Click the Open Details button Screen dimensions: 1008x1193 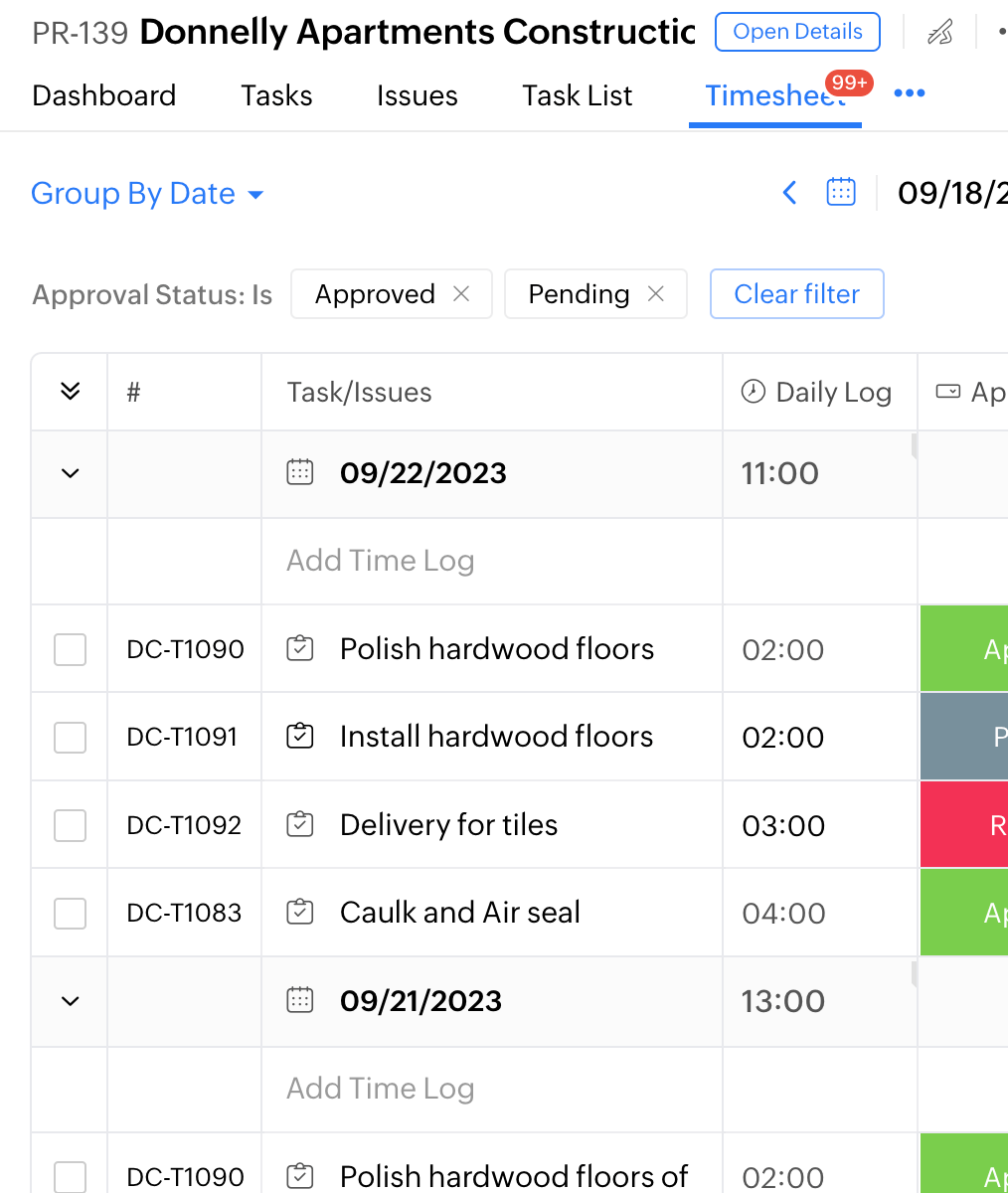[x=797, y=32]
